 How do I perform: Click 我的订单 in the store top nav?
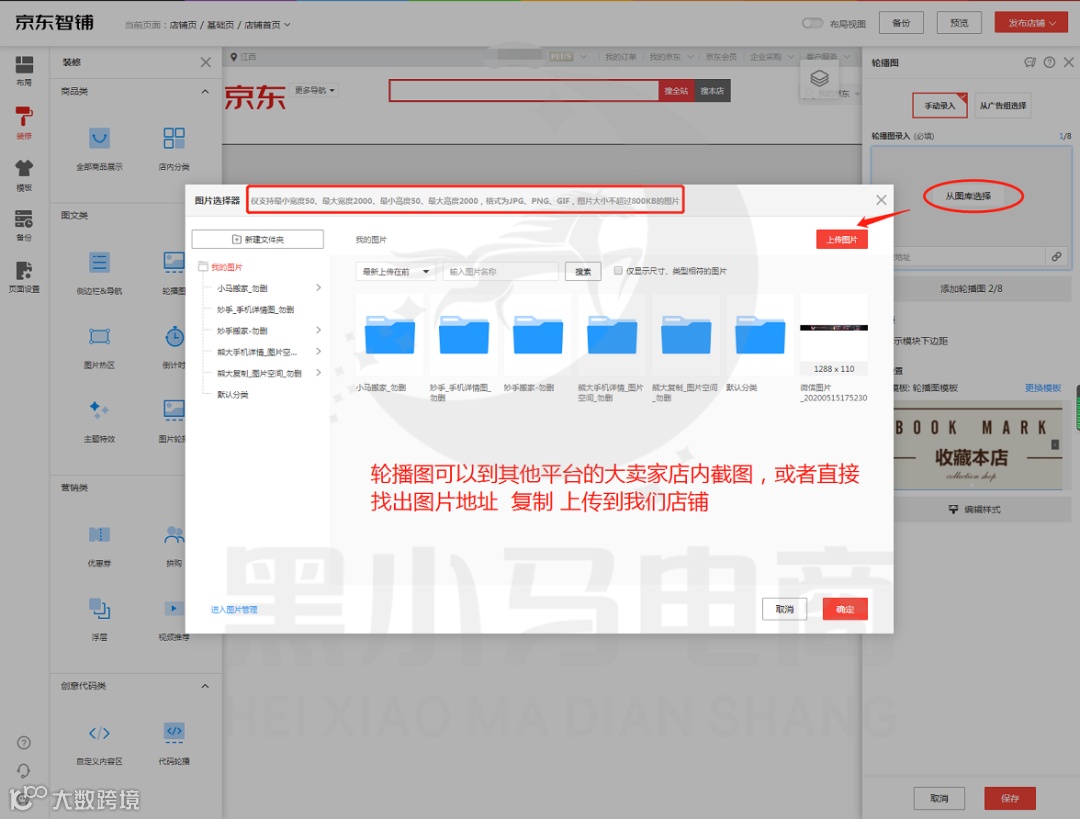pos(621,56)
